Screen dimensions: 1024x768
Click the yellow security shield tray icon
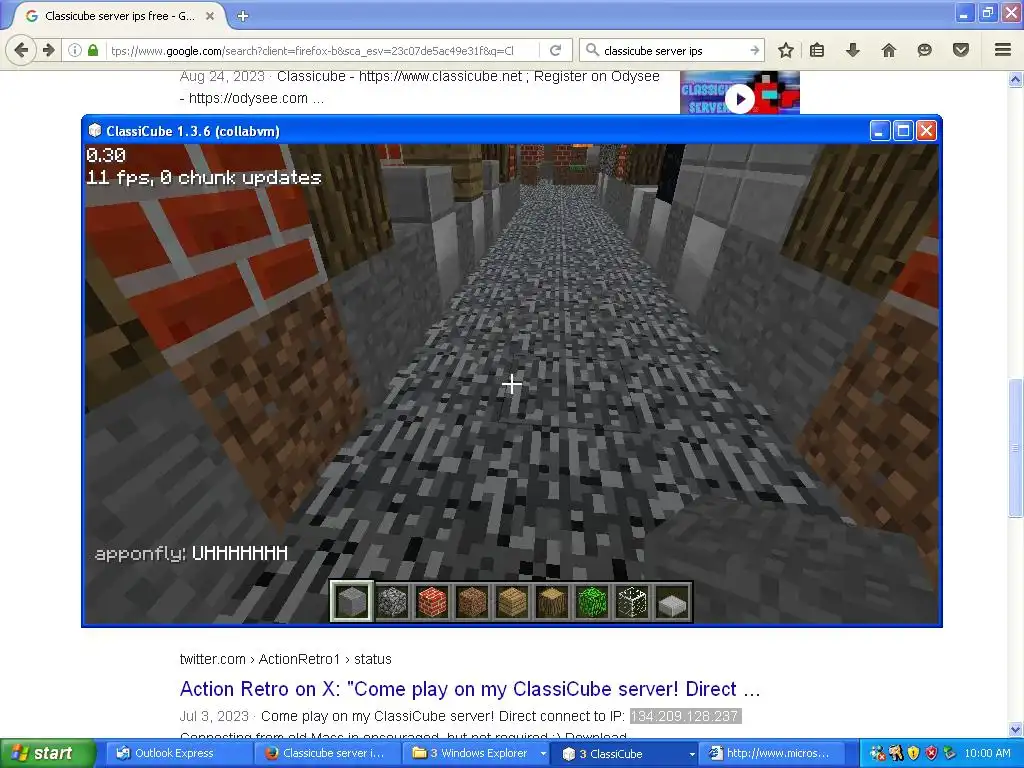pos(913,754)
